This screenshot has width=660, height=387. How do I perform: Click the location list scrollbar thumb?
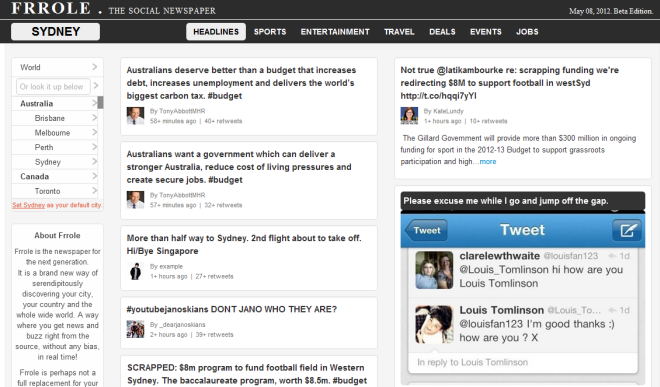click(101, 102)
